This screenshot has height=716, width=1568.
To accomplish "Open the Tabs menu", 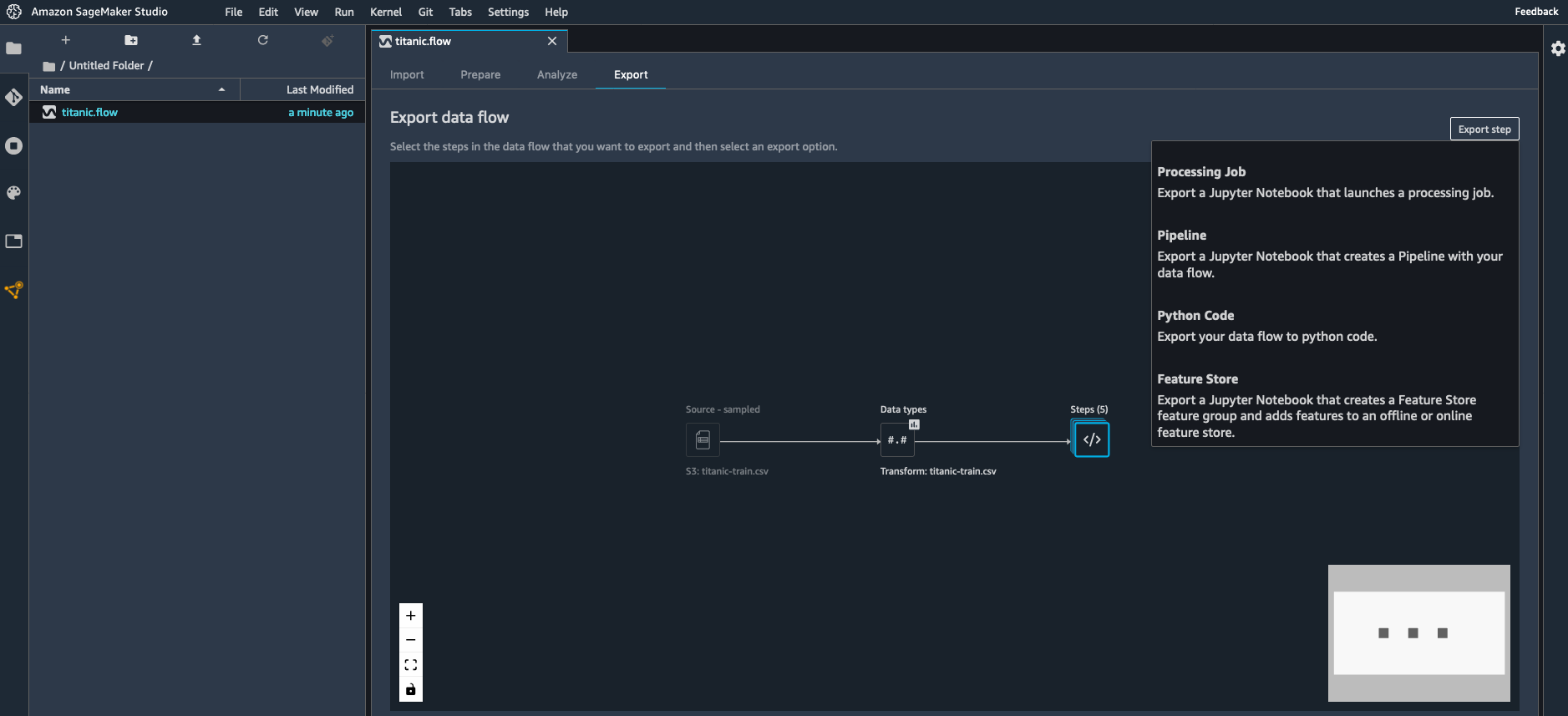I will pyautogui.click(x=460, y=12).
